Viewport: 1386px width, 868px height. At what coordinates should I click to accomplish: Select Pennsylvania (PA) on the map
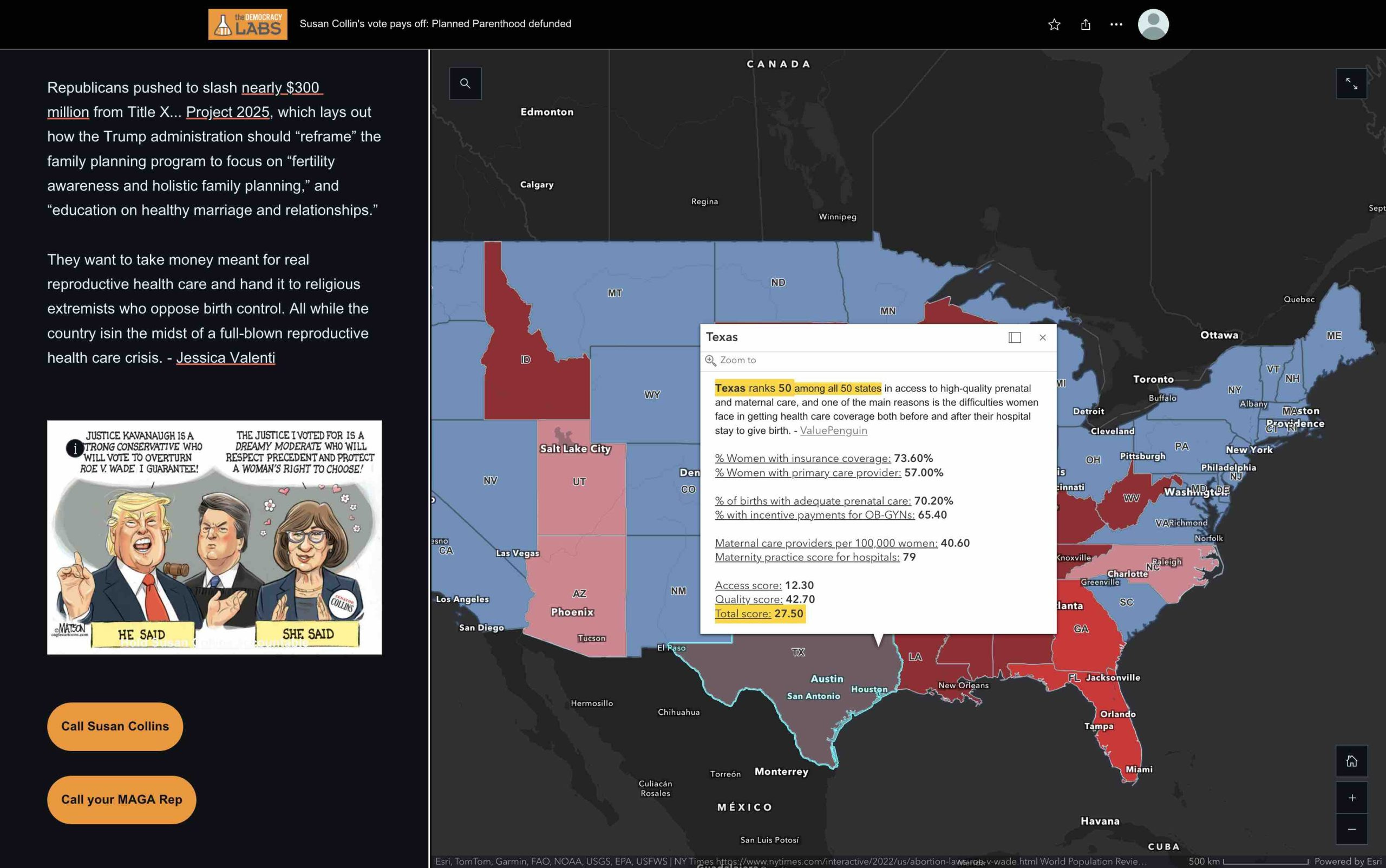(1182, 446)
